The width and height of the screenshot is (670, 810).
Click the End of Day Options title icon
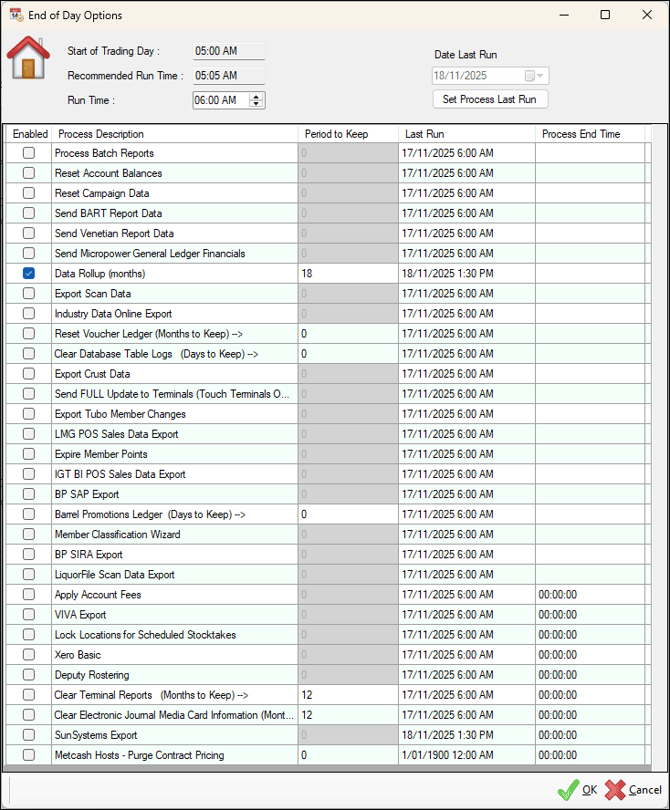16,15
